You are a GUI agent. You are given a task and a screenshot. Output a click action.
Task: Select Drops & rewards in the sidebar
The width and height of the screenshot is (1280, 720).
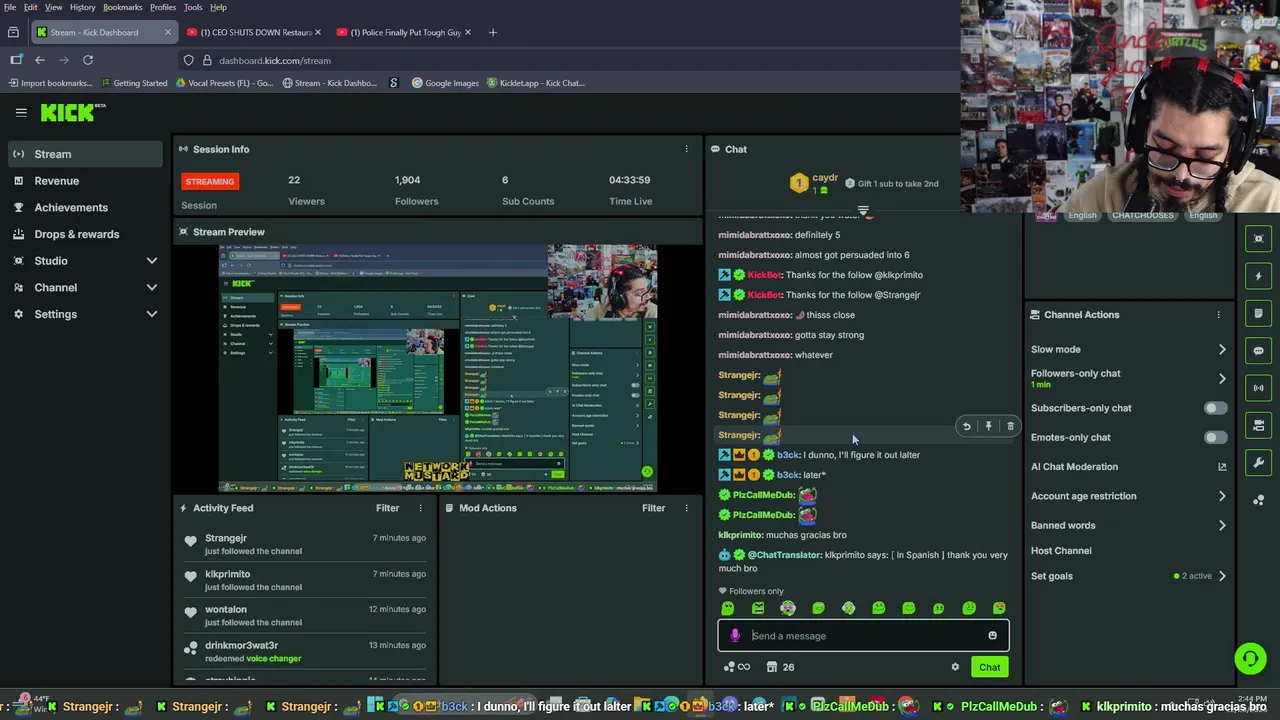[77, 234]
